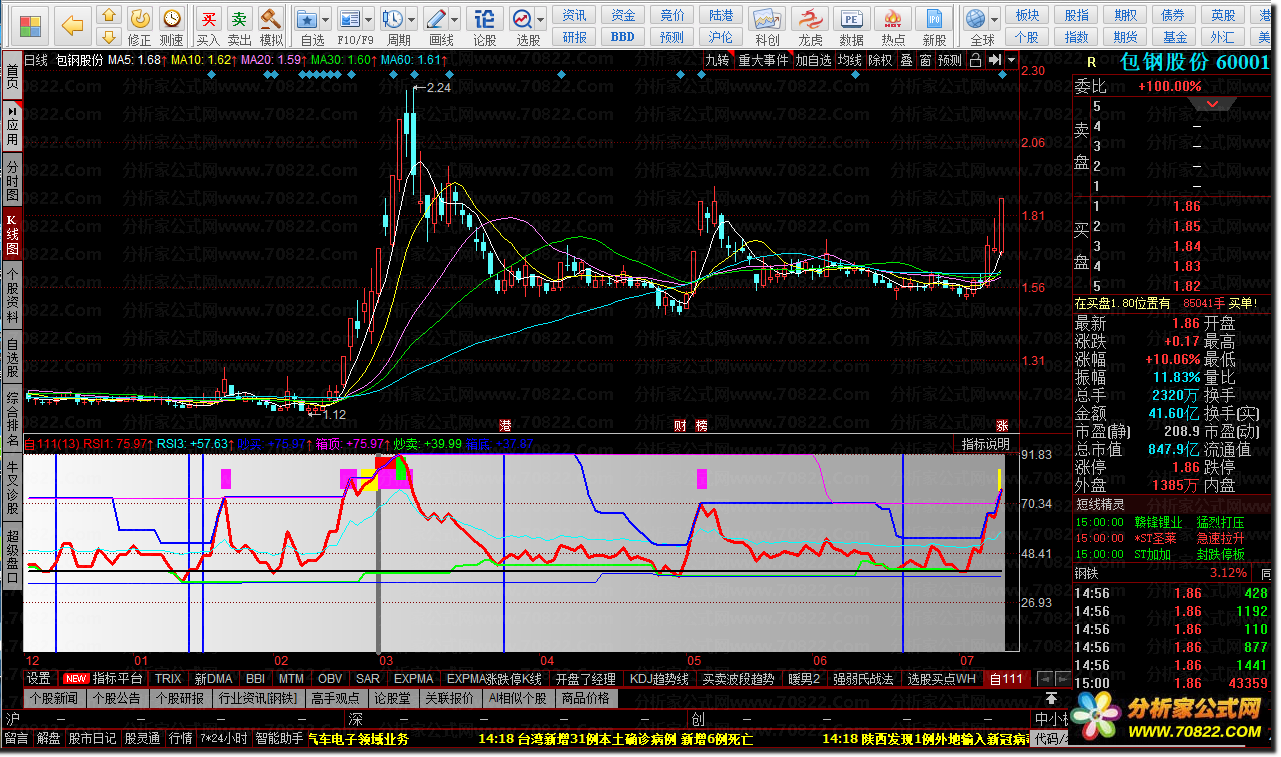The width and height of the screenshot is (1281, 757).
Task: Click the 资讯 news button
Action: [574, 15]
